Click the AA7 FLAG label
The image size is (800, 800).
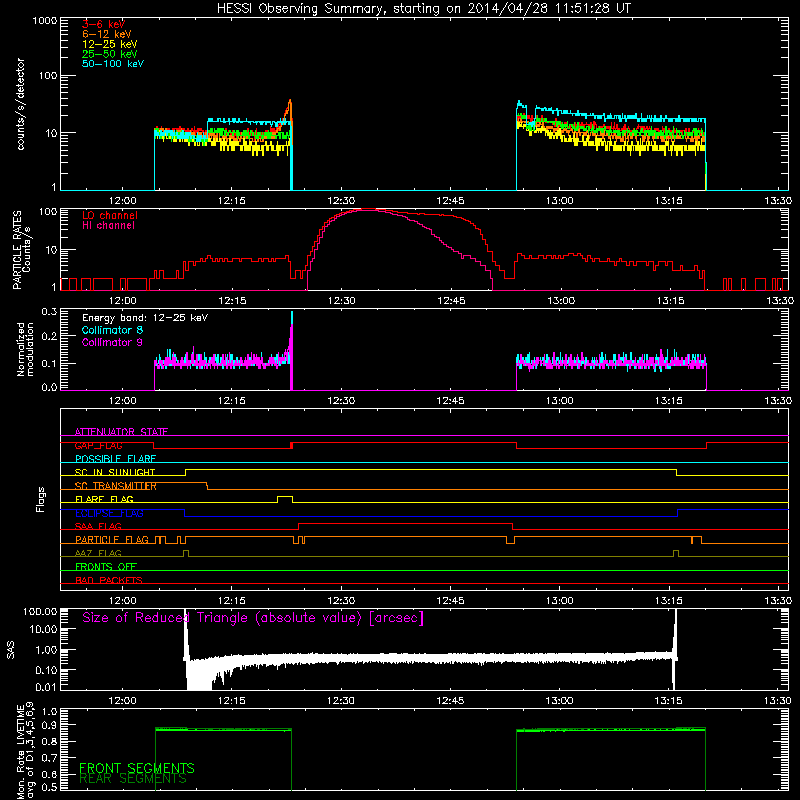point(98,553)
